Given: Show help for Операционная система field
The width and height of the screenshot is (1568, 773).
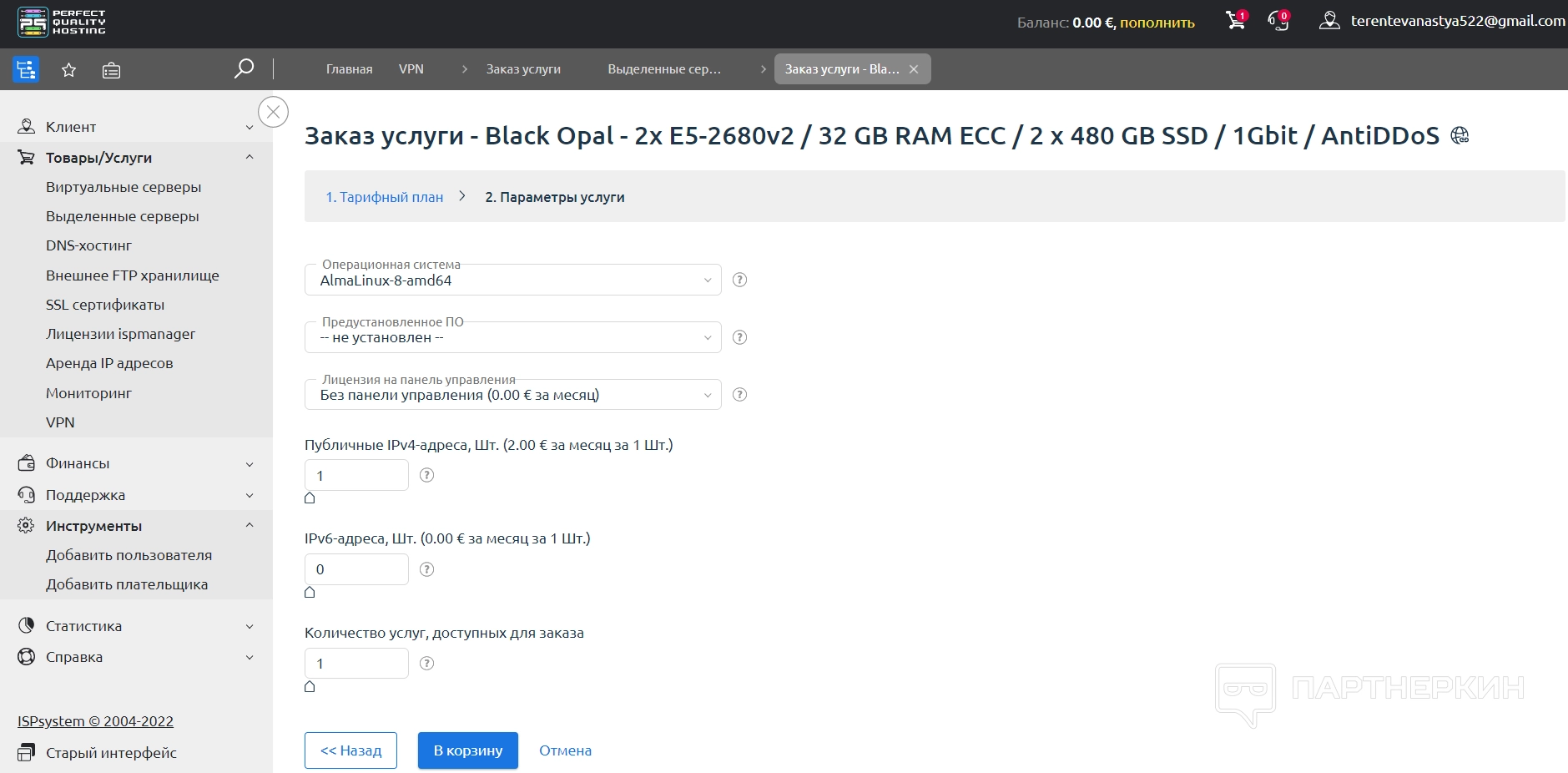Looking at the screenshot, I should (739, 280).
